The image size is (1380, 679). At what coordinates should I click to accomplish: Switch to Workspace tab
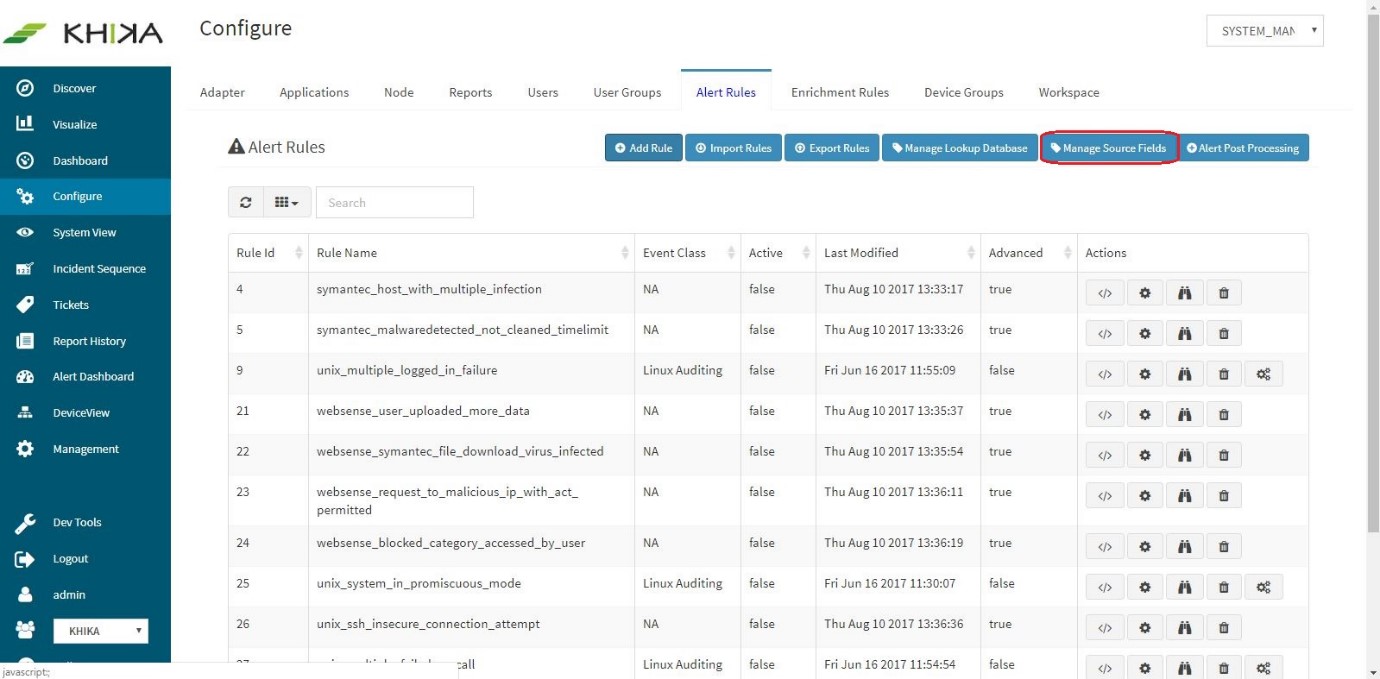(1069, 92)
